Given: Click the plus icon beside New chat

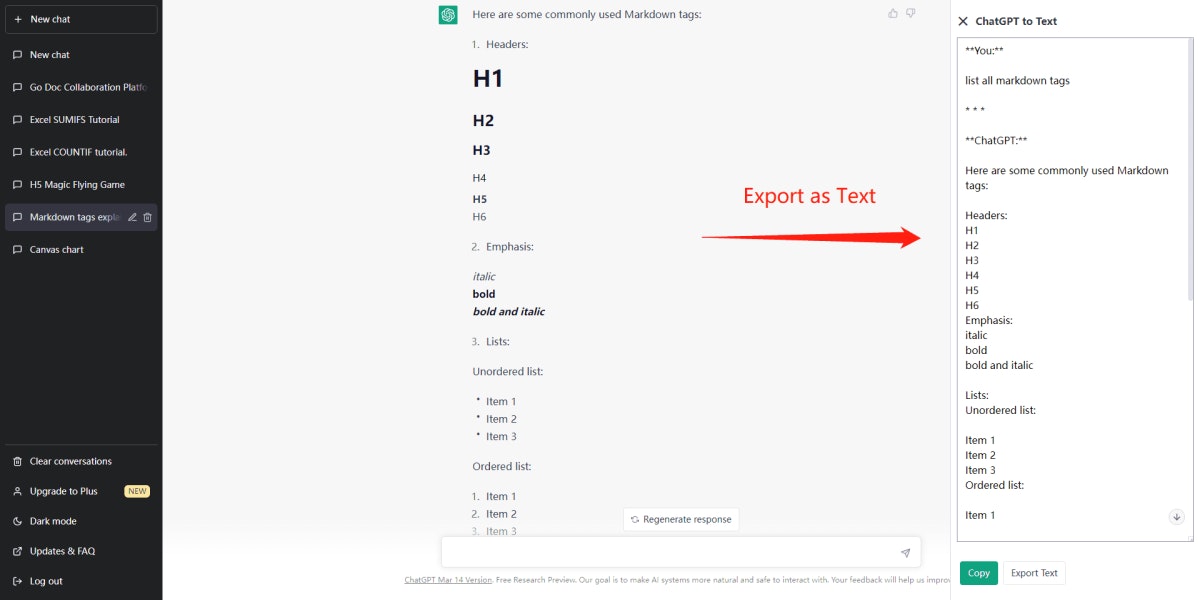Looking at the screenshot, I should click(x=18, y=19).
